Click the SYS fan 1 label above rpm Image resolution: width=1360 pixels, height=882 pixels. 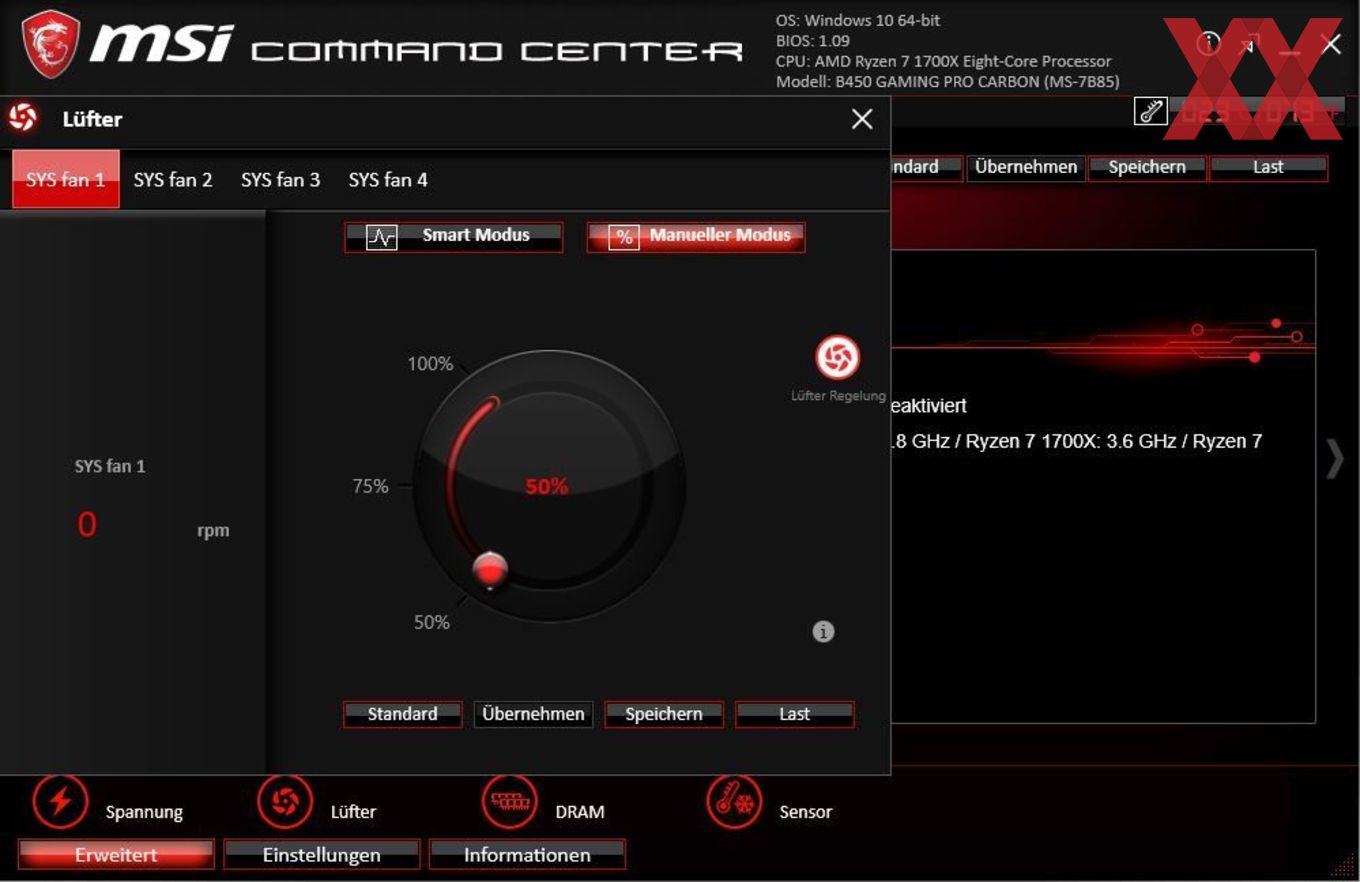point(110,466)
